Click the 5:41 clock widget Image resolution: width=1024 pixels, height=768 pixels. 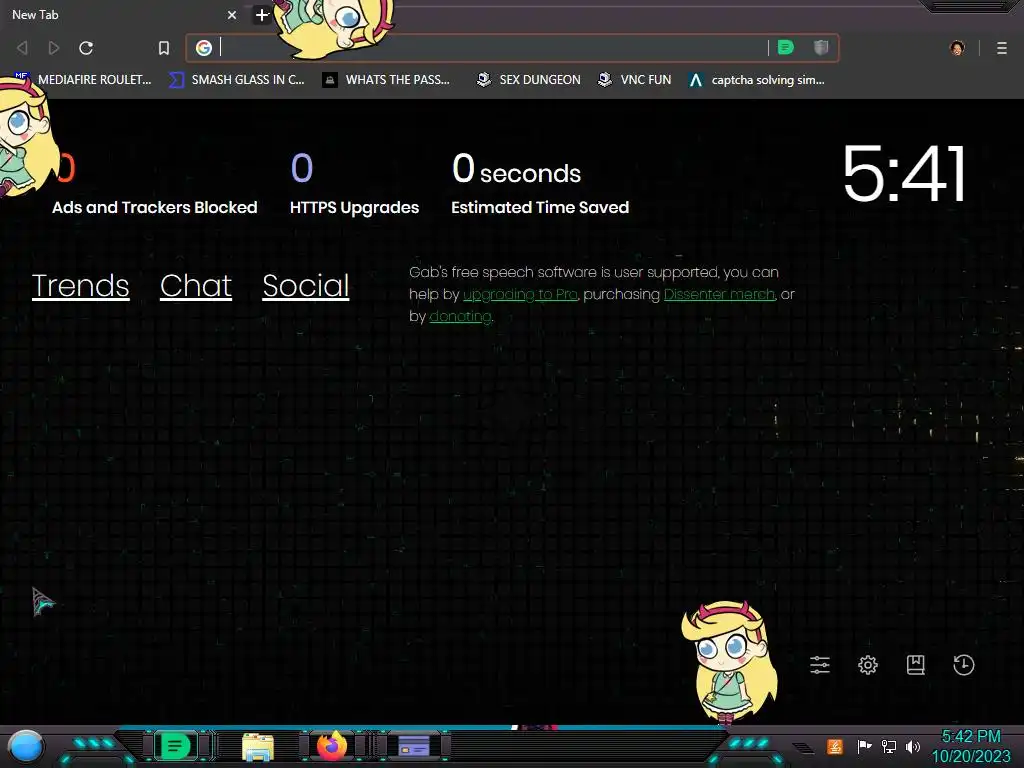click(904, 174)
